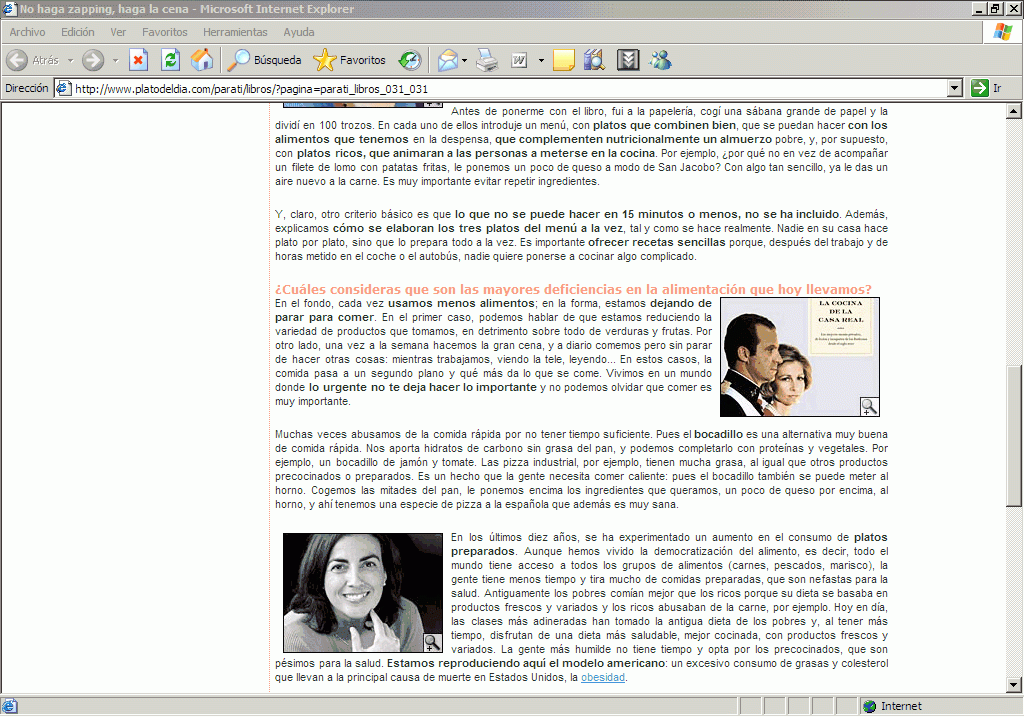The height and width of the screenshot is (717, 1024).
Task: Click the heading ¿Cuáles consideras que son las mayores deficiencias
Action: click(573, 289)
